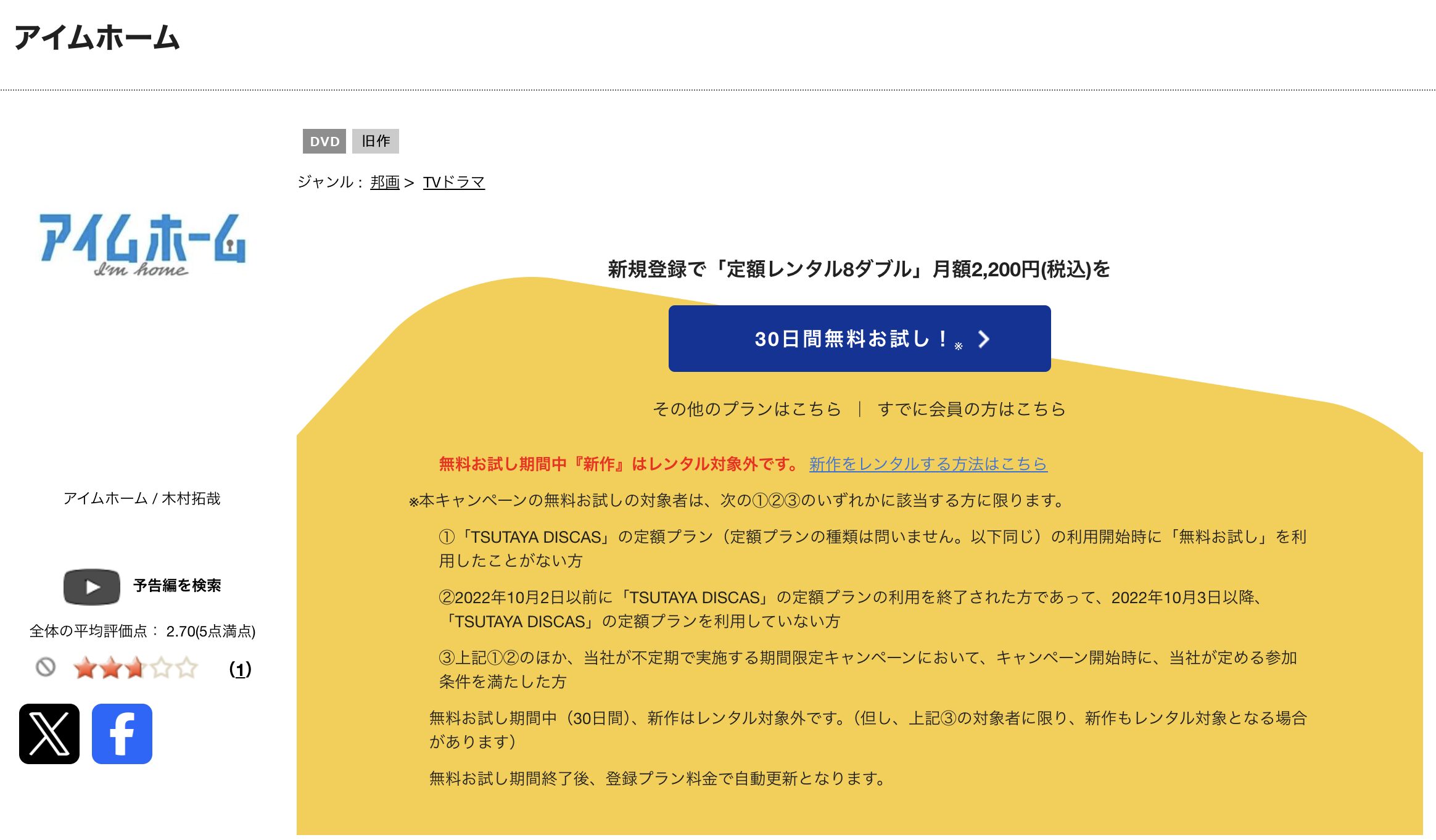This screenshot has width=1436, height=840.
Task: Click condition ②2022年10月2日以前に text
Action: pos(852,609)
